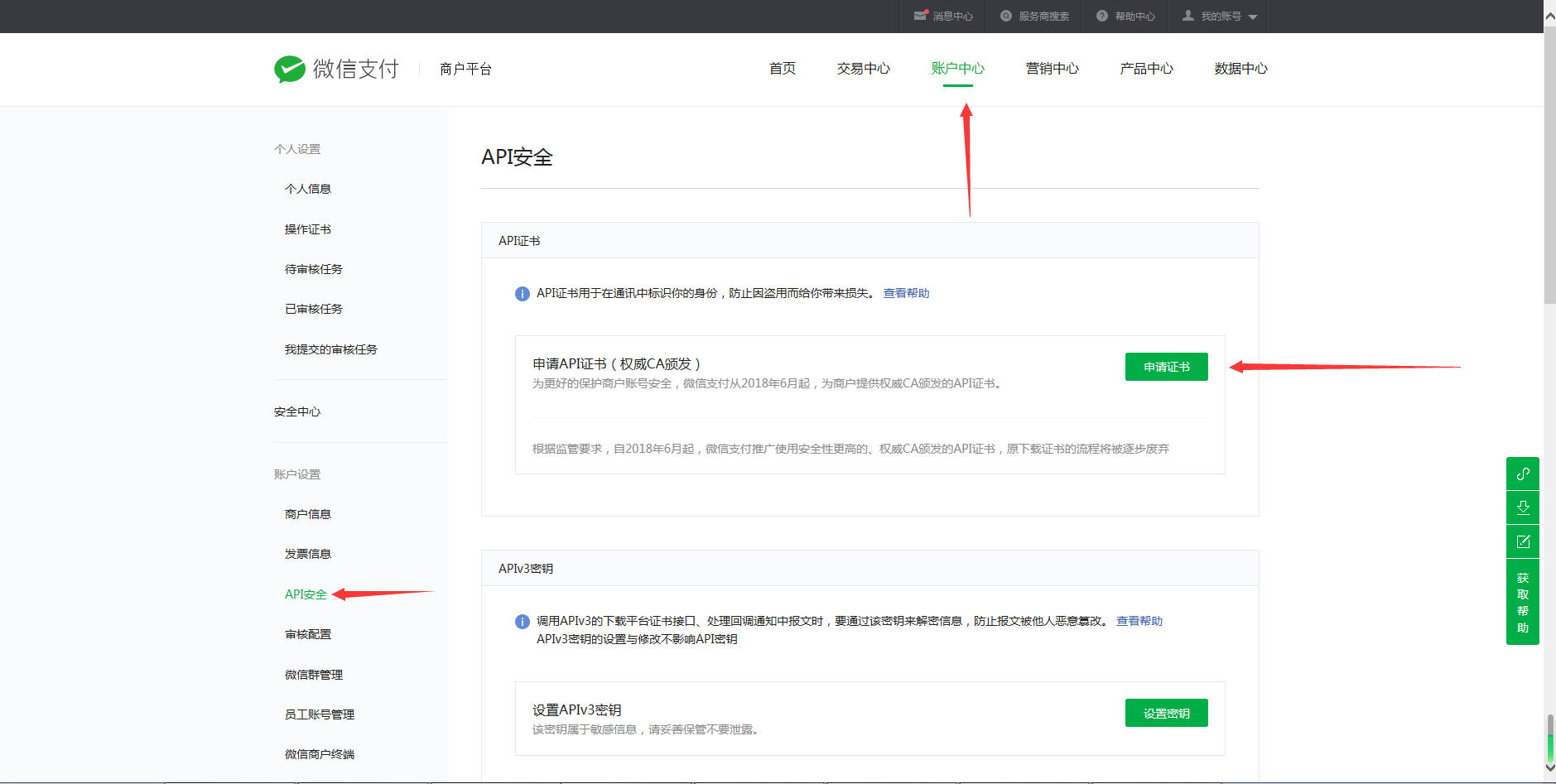Open 待审核任务 in sidebar

[314, 269]
